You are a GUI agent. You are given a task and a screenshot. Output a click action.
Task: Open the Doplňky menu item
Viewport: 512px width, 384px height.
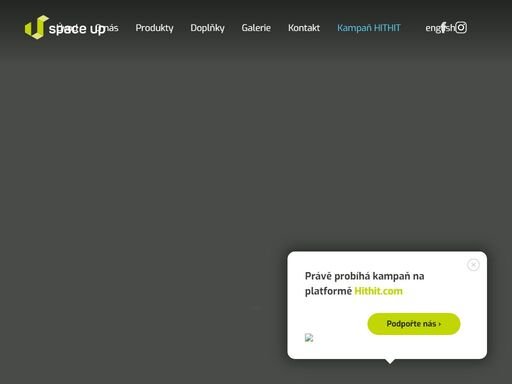[x=207, y=28]
